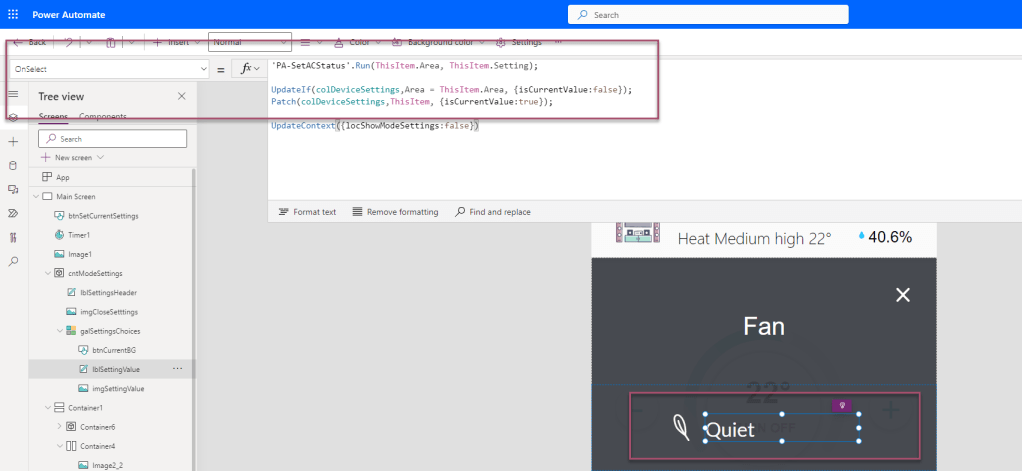This screenshot has height=471, width=1022.
Task: Select btnCurrentBG in the tree
Action: pos(113,349)
